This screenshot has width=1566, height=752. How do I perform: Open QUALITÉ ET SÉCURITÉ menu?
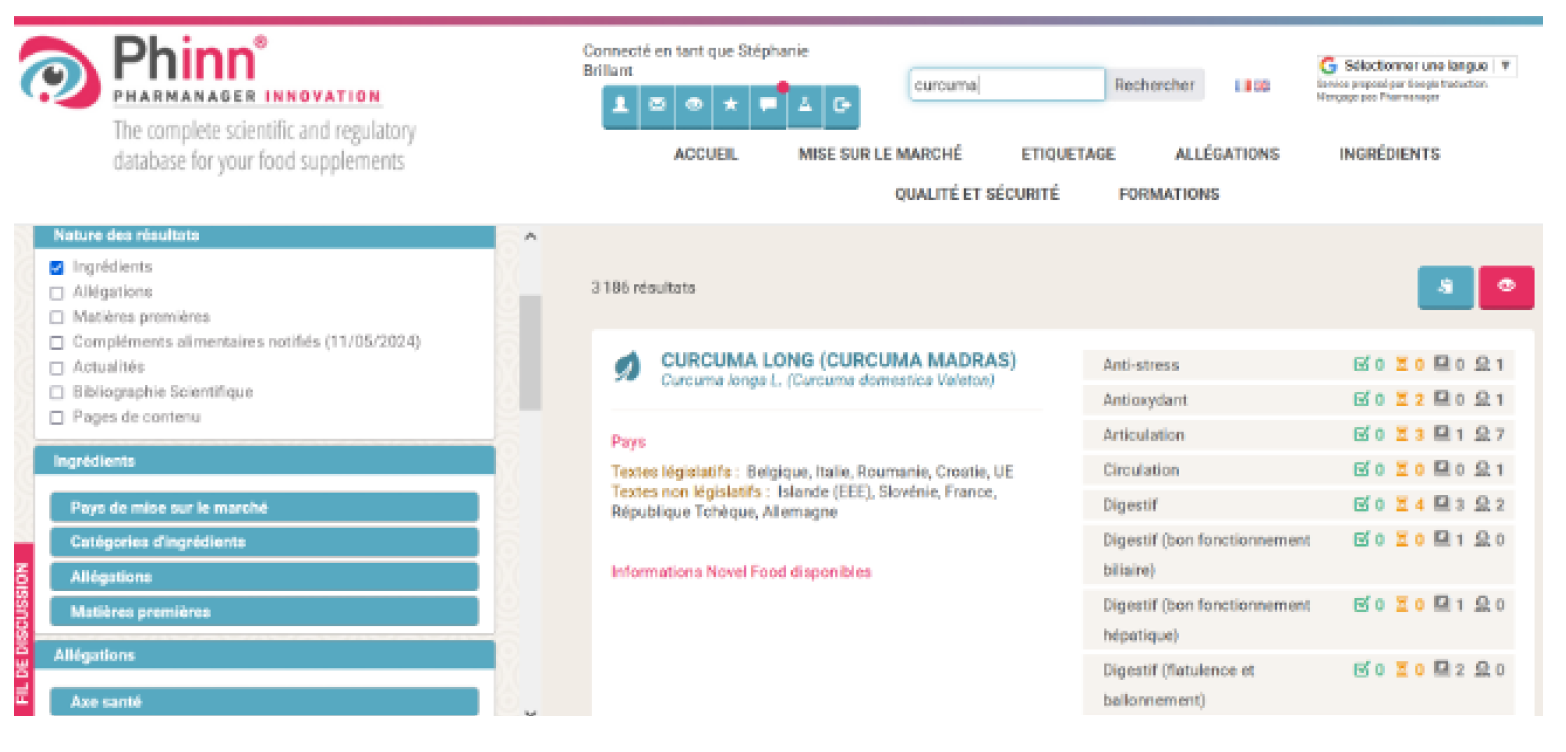tap(977, 194)
